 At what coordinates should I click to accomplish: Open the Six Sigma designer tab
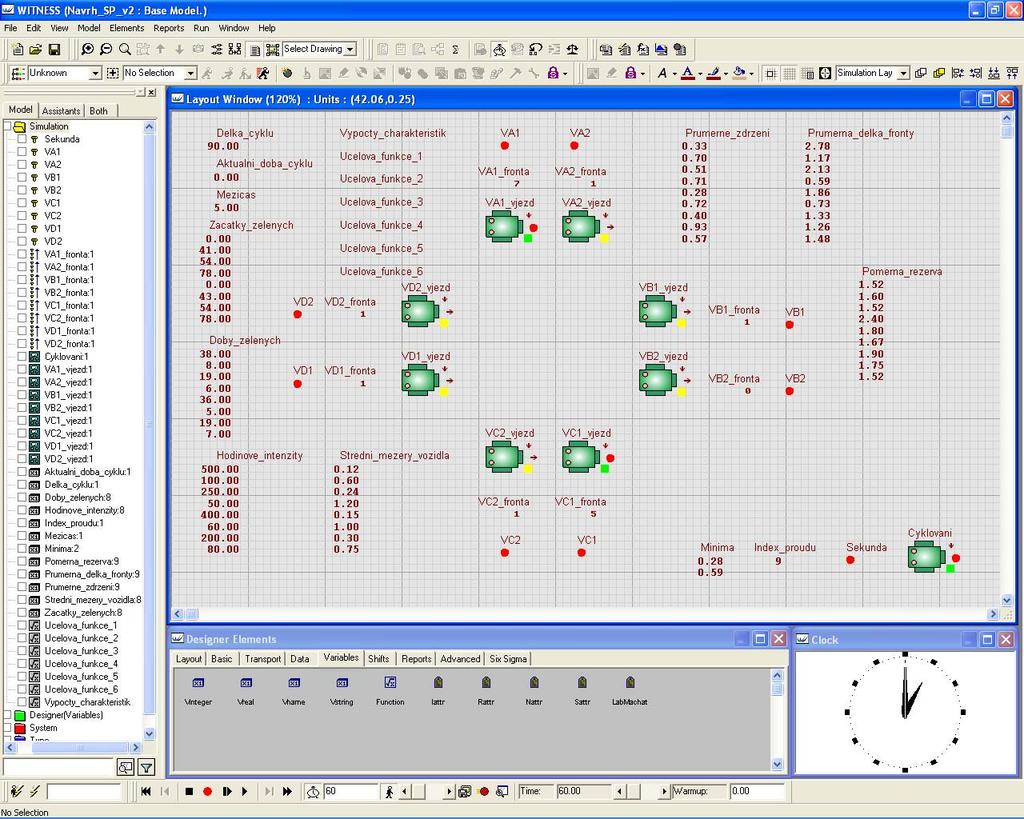tap(508, 658)
